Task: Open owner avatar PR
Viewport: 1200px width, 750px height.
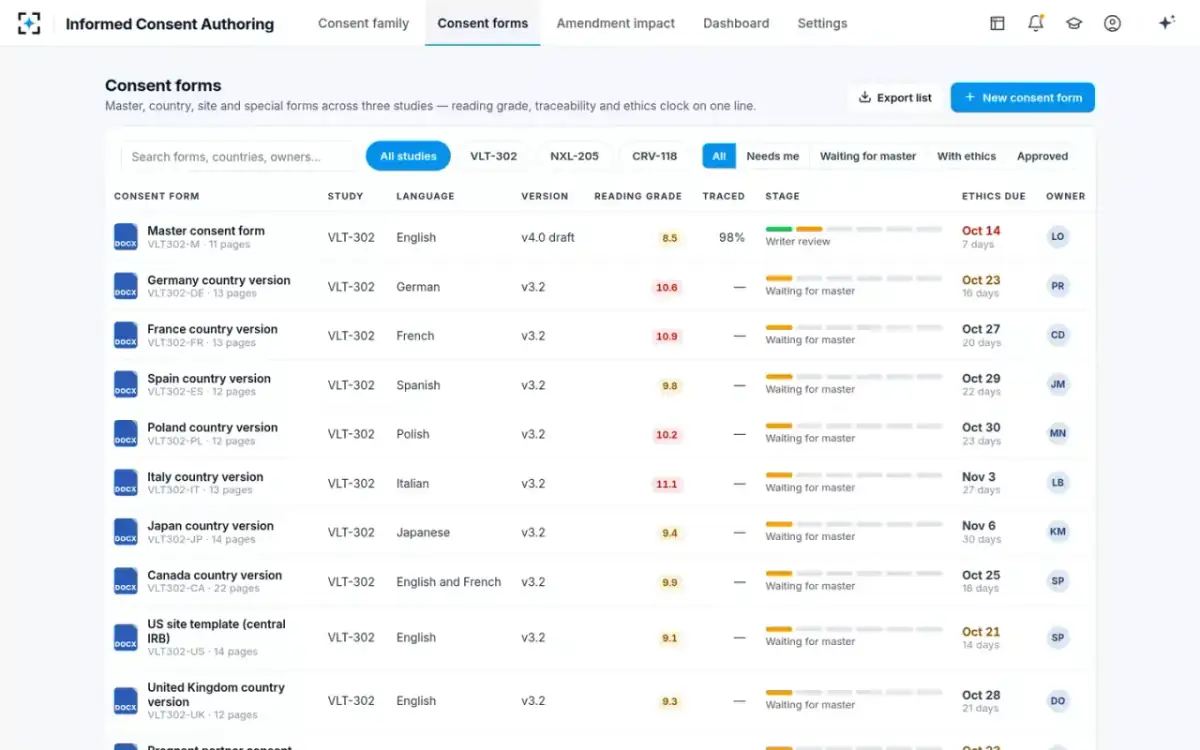Action: coord(1058,286)
